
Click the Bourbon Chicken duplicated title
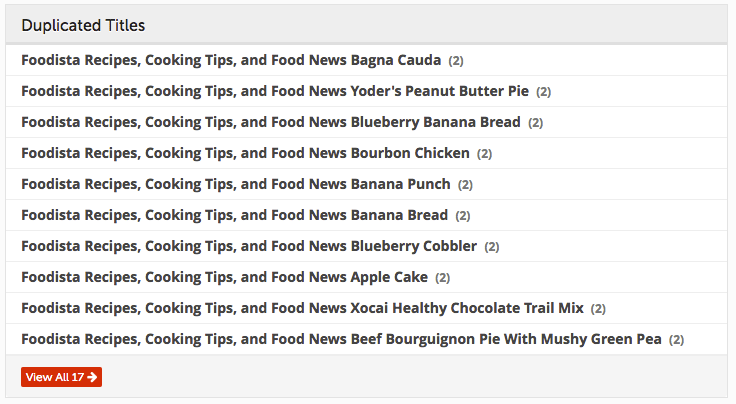point(245,153)
